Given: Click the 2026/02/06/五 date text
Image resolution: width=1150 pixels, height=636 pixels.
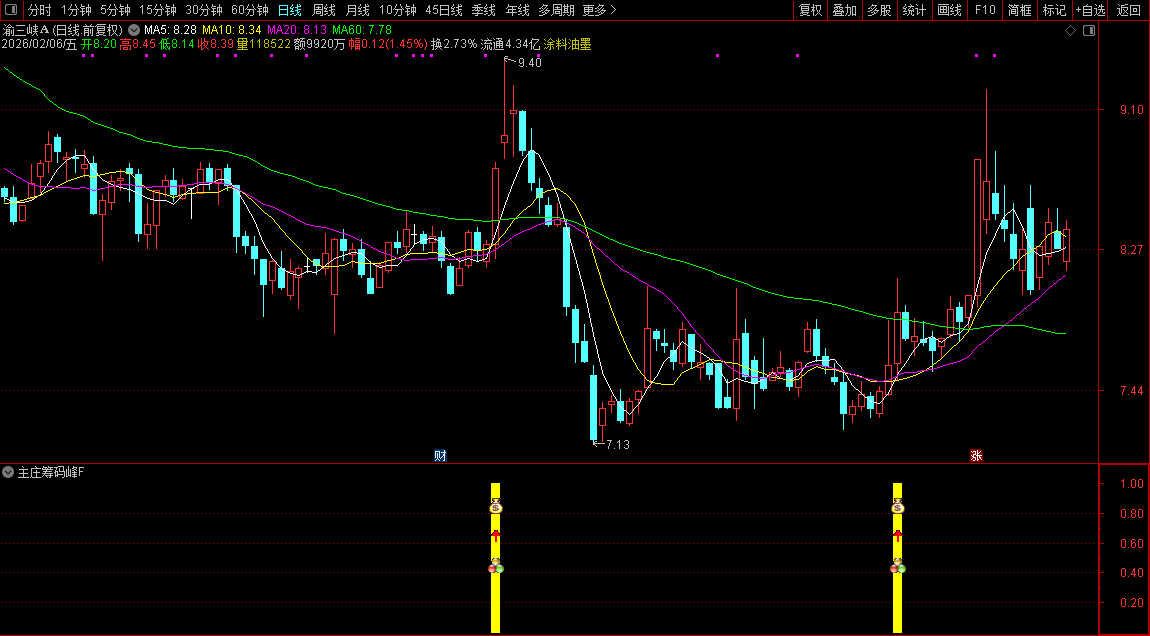Looking at the screenshot, I should [39, 44].
